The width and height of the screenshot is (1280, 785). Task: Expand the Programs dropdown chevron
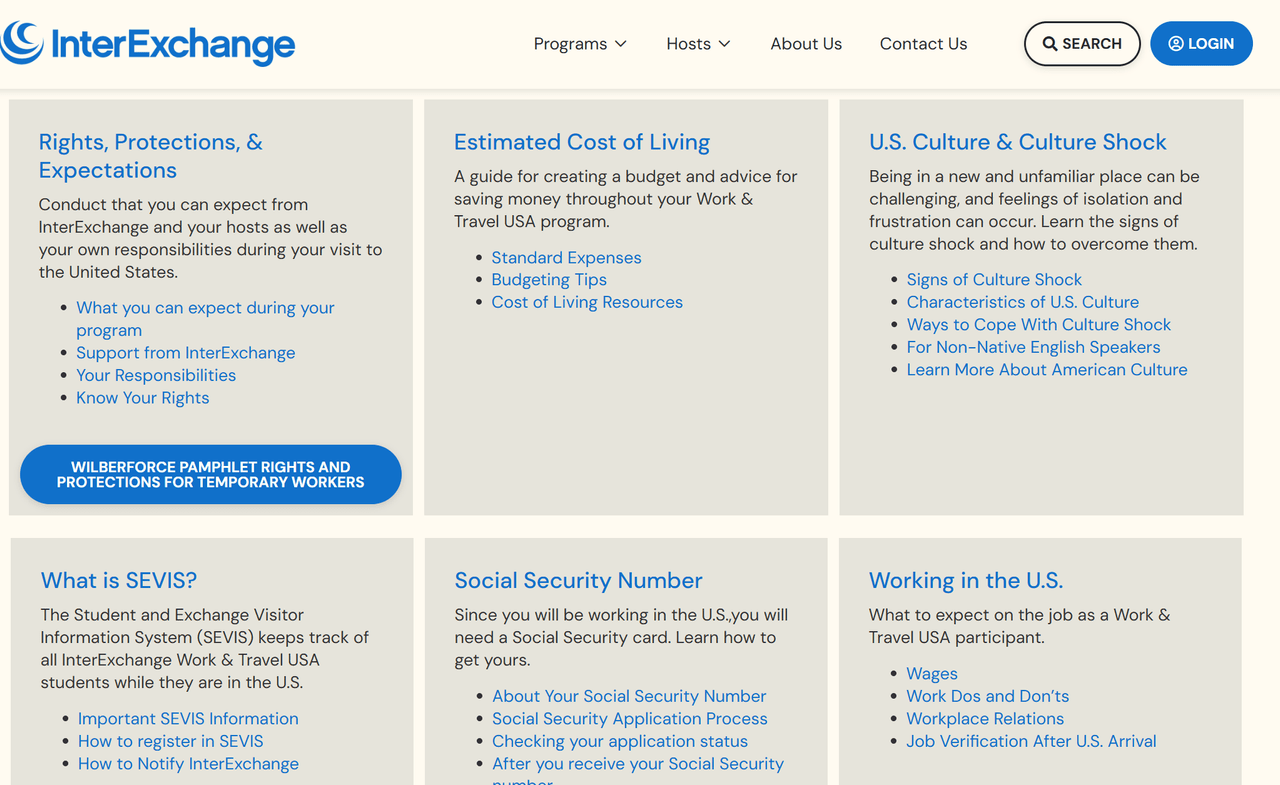point(620,44)
